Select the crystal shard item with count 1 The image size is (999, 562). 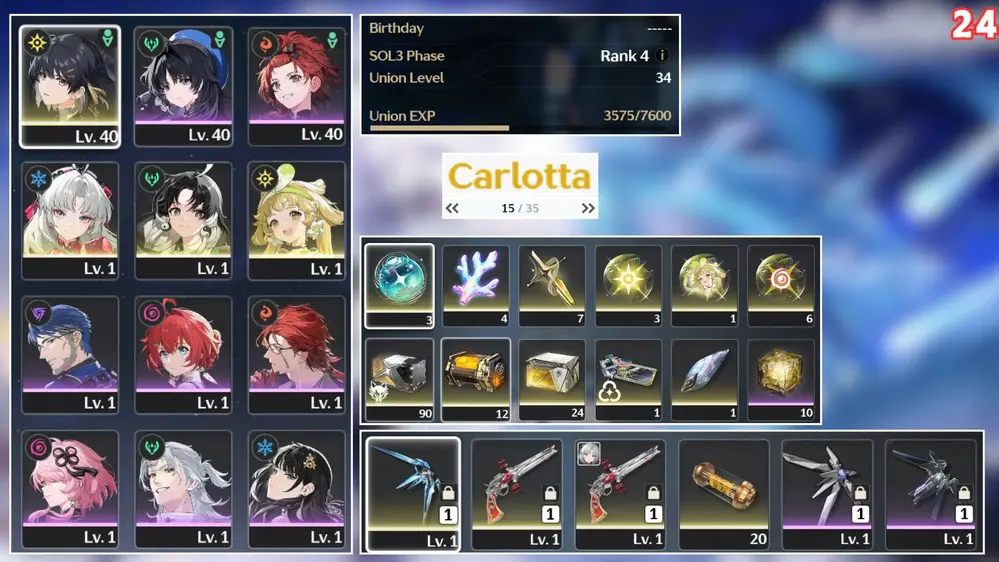point(705,380)
